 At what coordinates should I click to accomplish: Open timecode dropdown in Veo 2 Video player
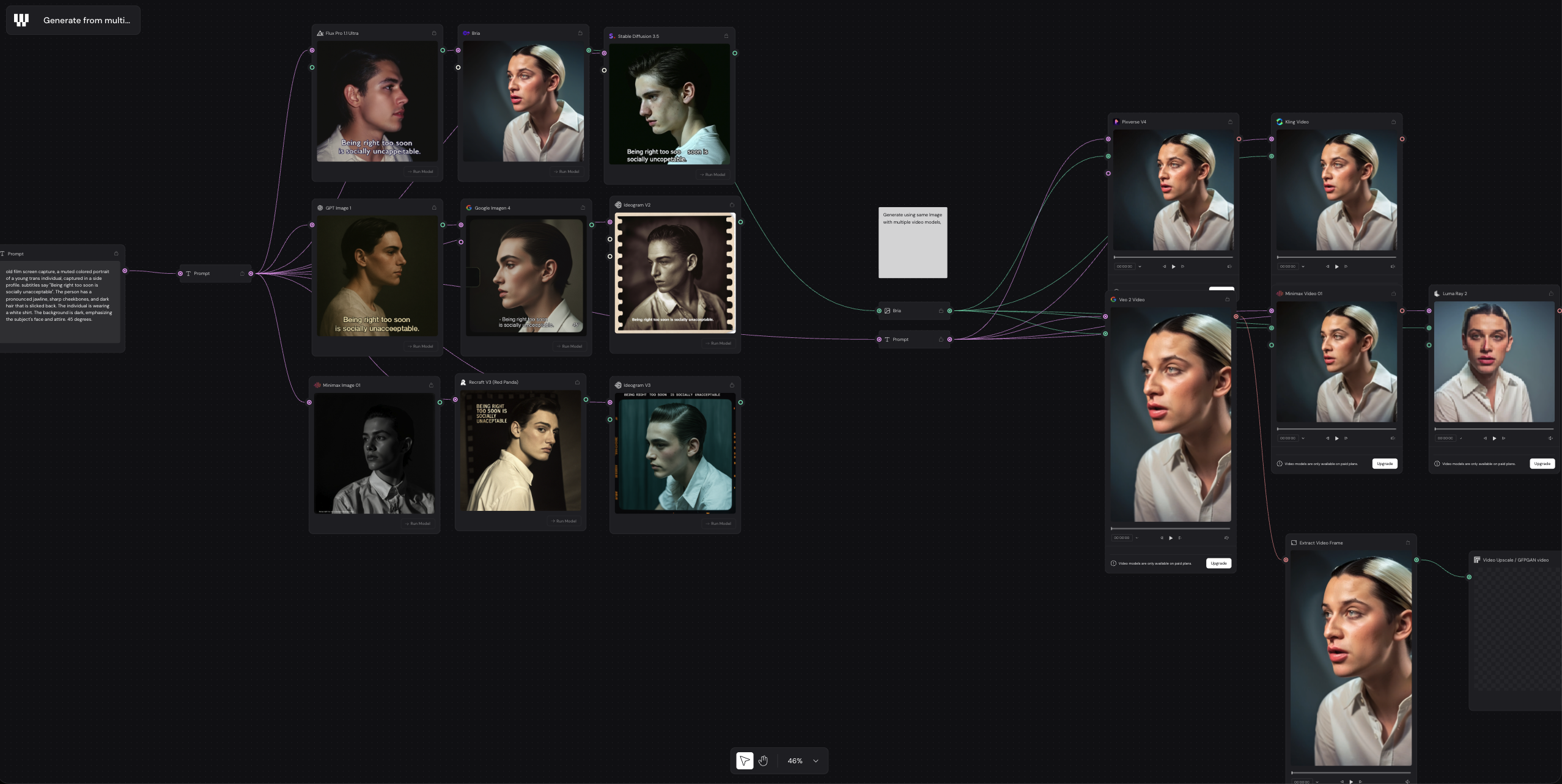tap(1137, 538)
